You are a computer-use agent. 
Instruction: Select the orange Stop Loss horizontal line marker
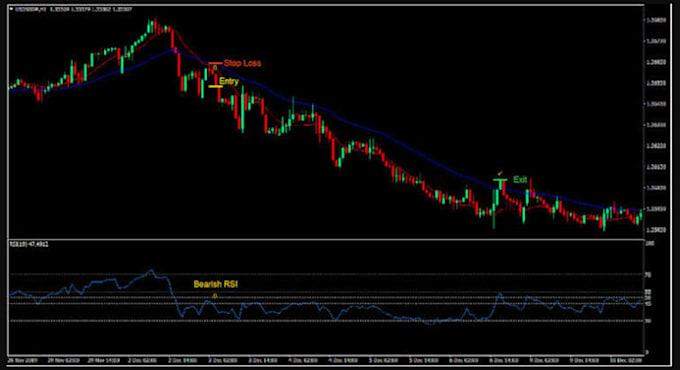(216, 63)
